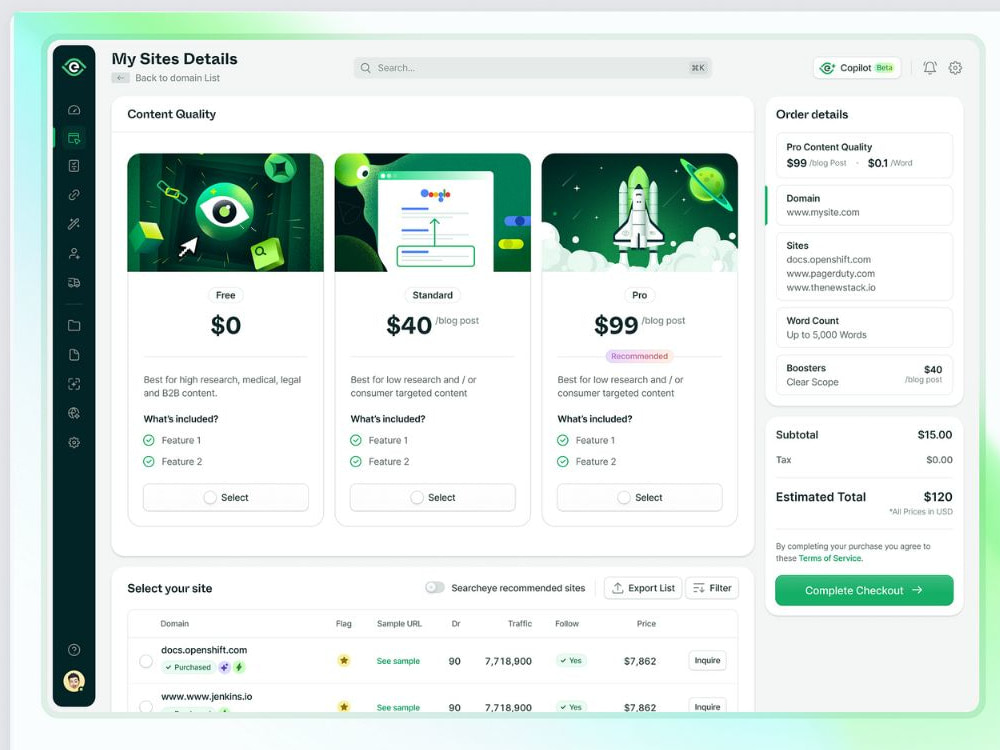Click Export List button
This screenshot has width=1000, height=750.
[x=643, y=588]
